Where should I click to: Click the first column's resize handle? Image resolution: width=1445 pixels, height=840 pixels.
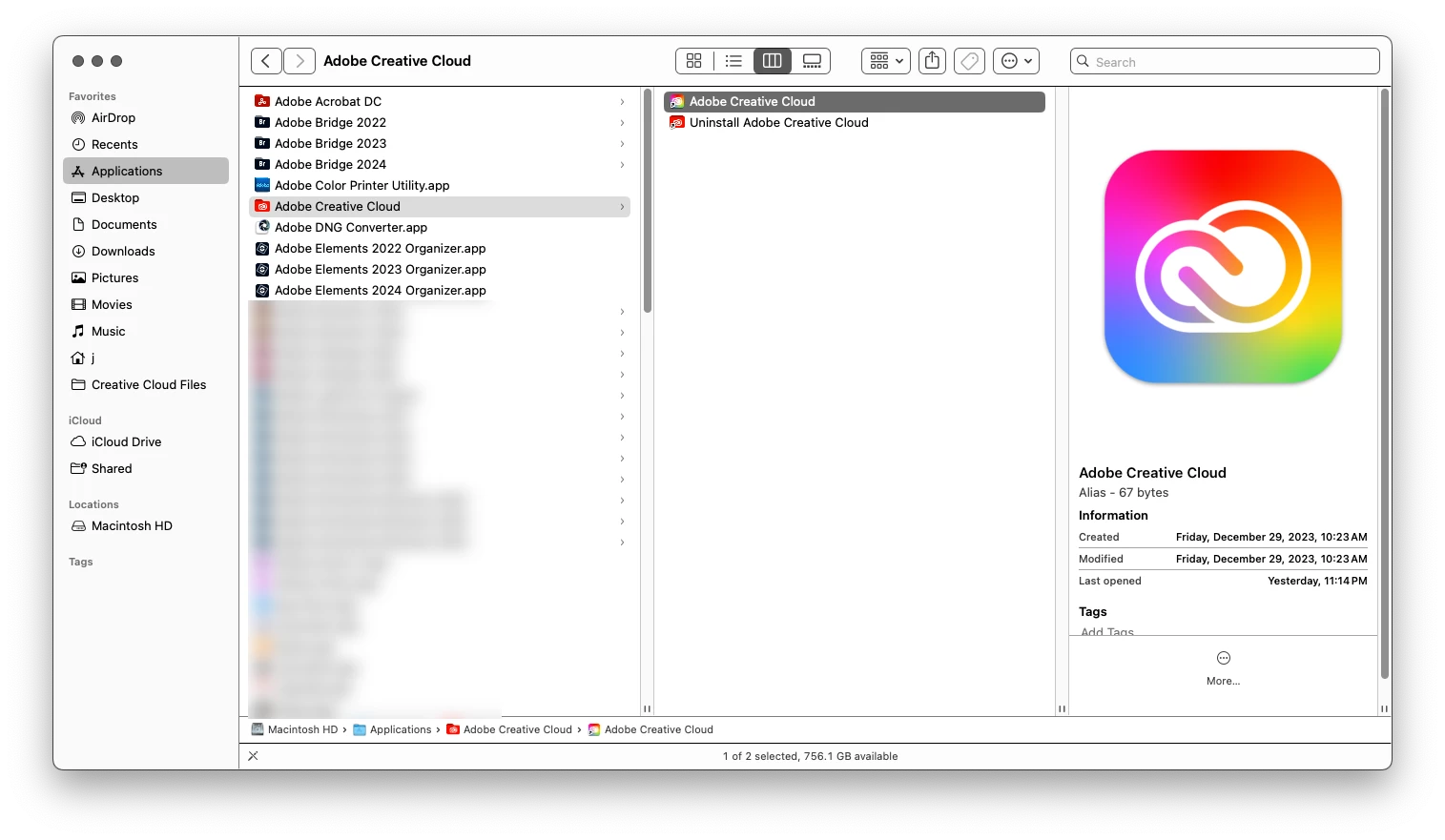click(x=647, y=708)
